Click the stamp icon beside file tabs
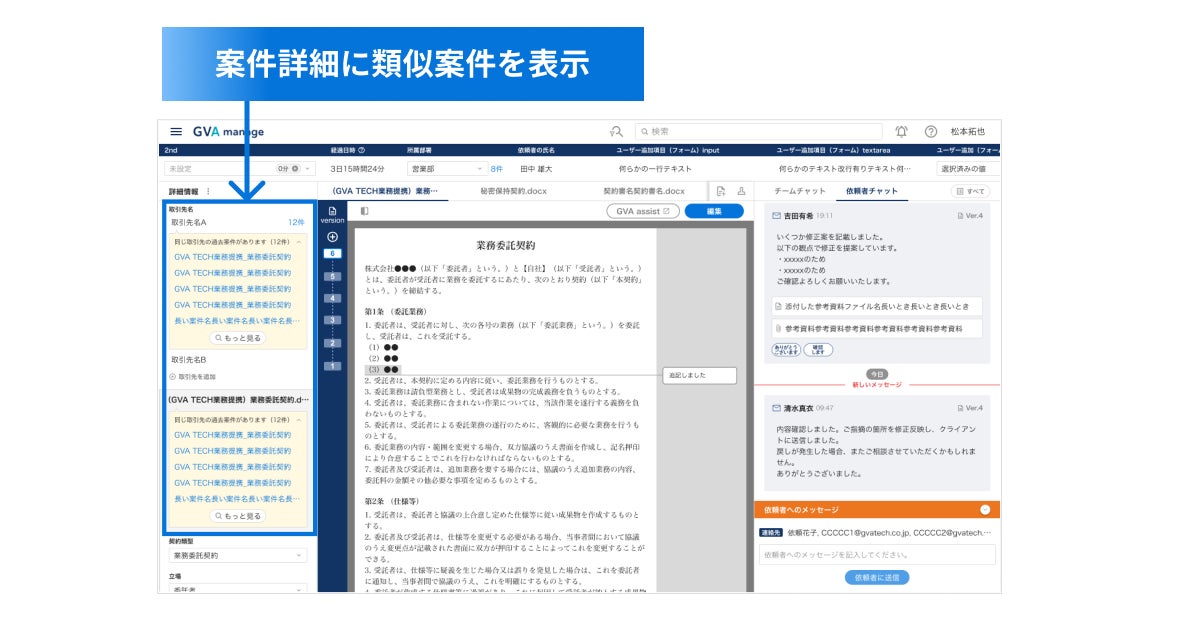 (x=741, y=191)
